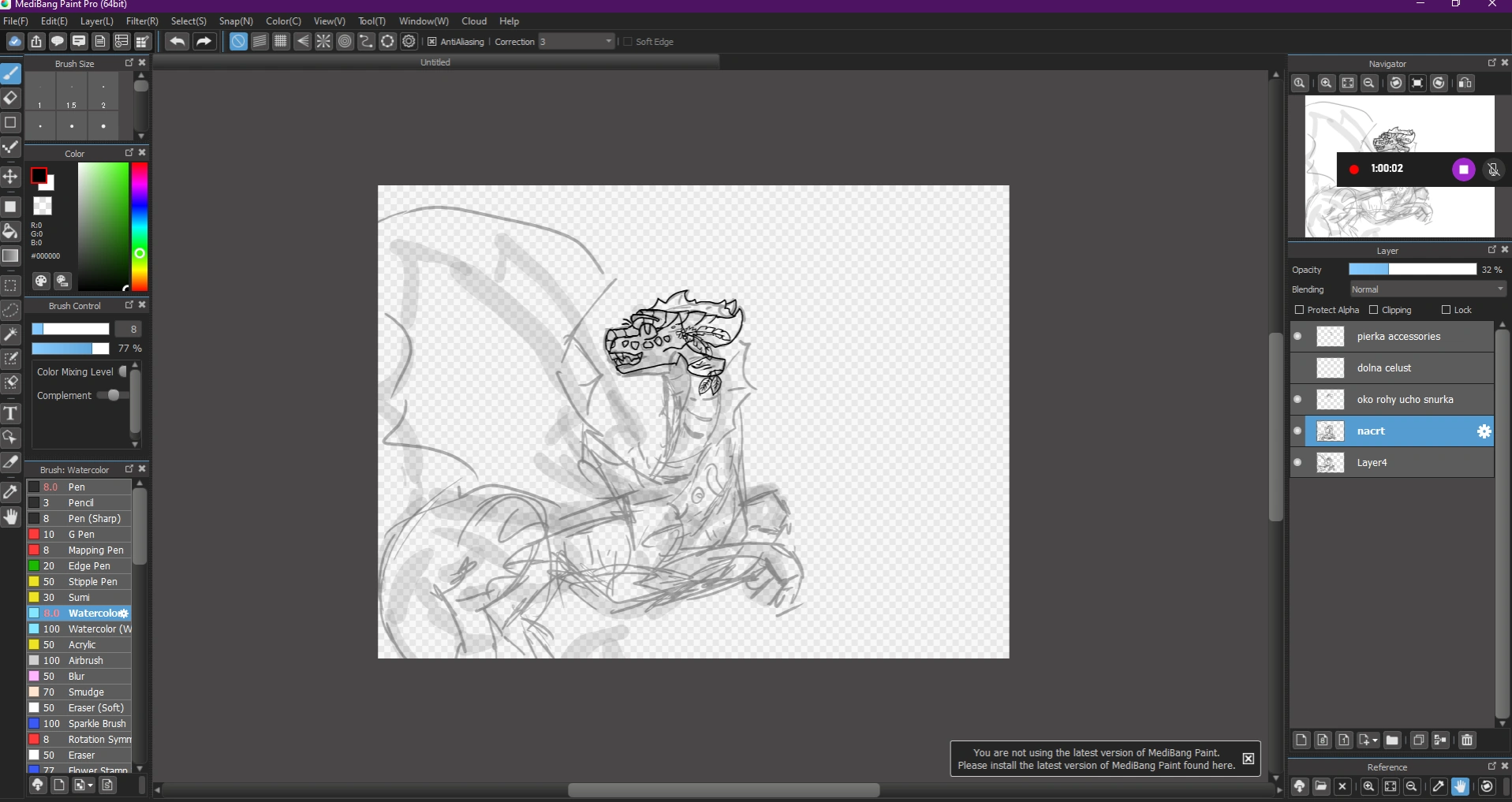Select the Lasso selection tool

[11, 310]
